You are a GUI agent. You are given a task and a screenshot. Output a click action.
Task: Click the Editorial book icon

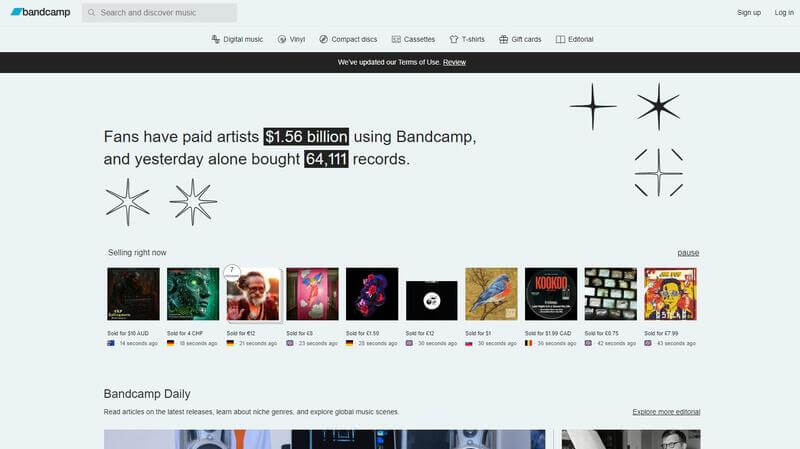pyautogui.click(x=560, y=39)
